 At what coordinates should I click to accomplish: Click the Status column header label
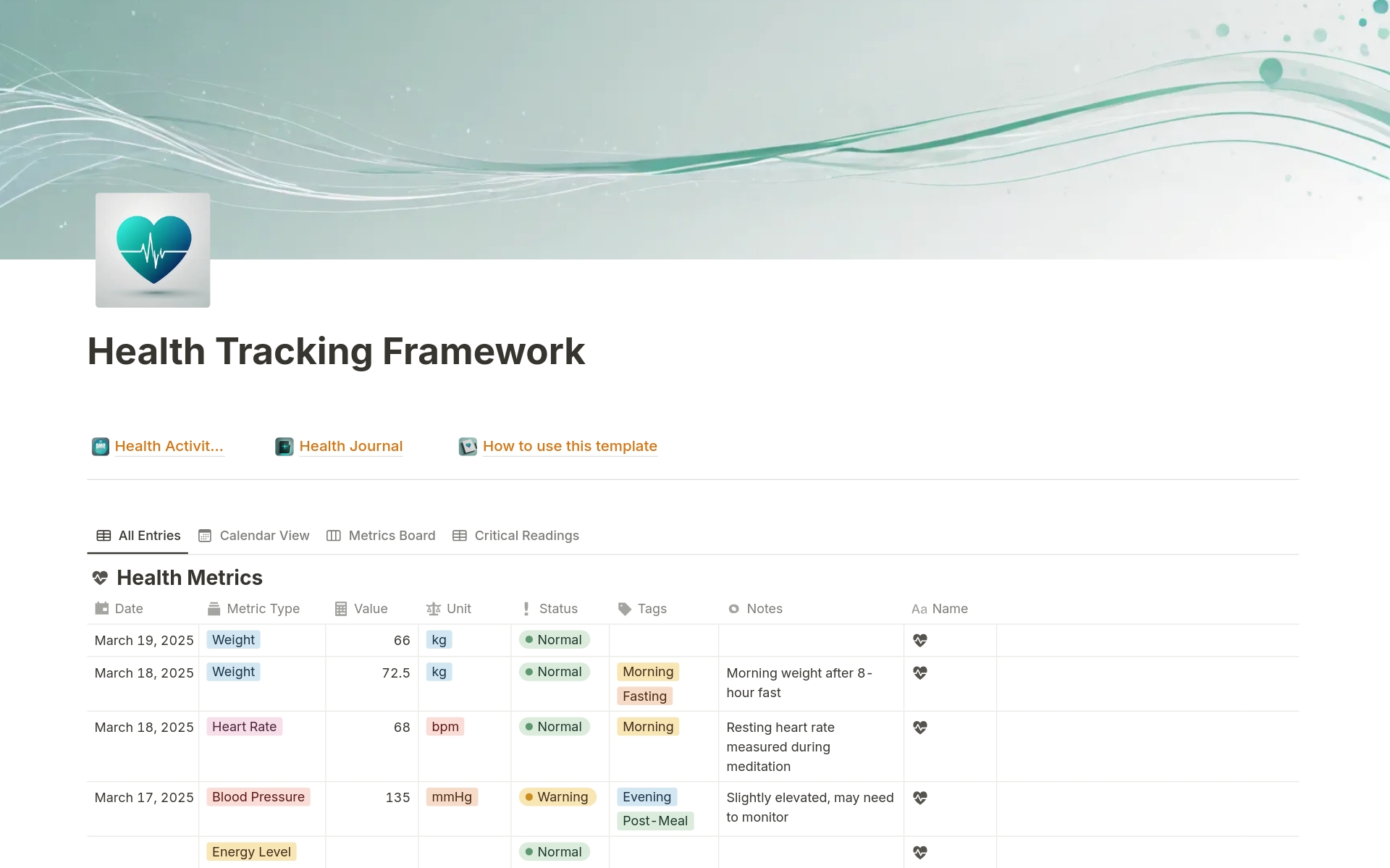click(558, 609)
